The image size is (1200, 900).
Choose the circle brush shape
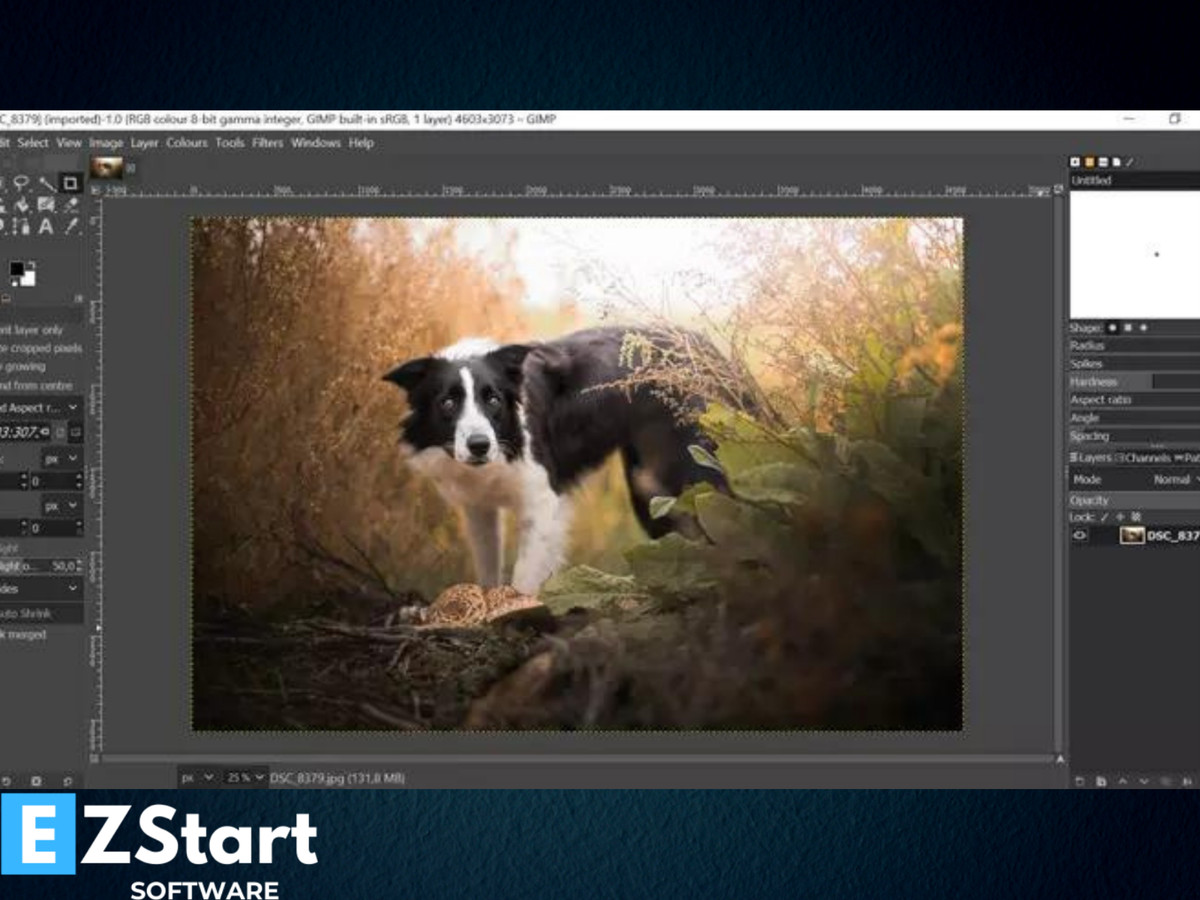(x=1113, y=328)
